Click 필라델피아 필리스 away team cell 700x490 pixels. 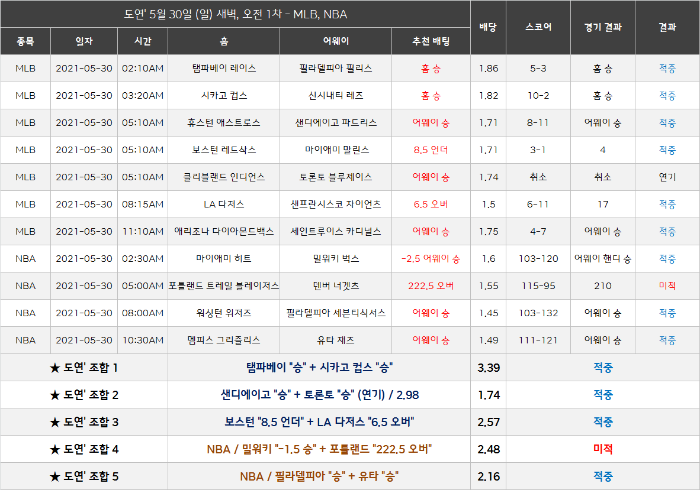(336, 68)
